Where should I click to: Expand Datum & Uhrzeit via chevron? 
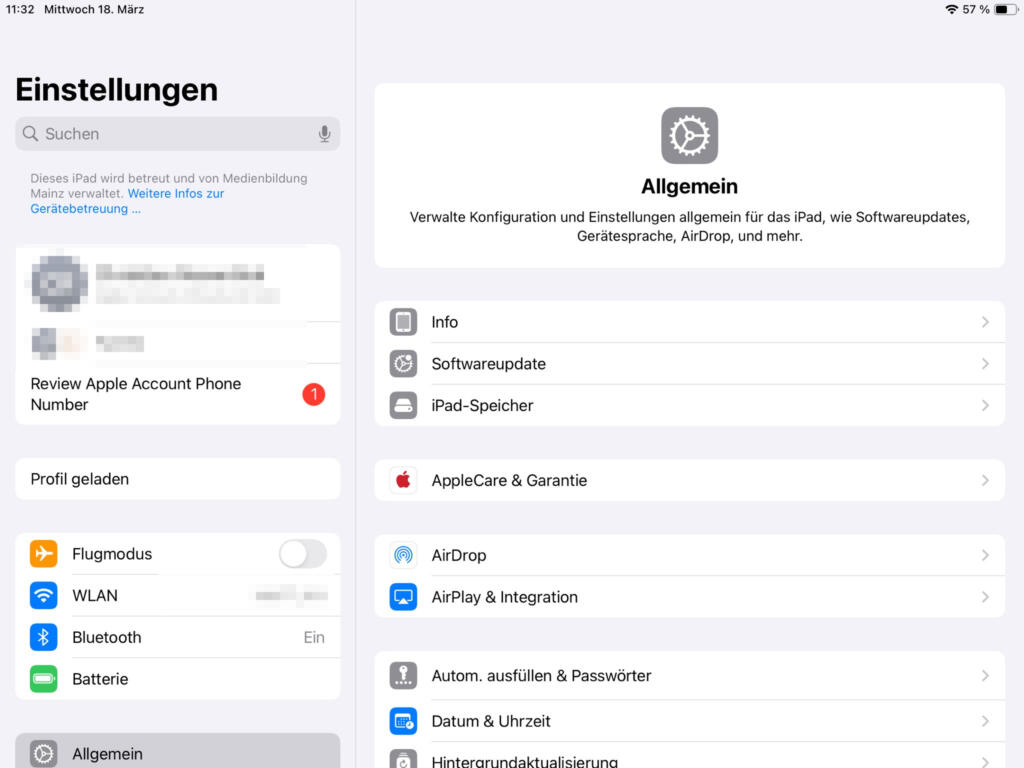pos(985,721)
